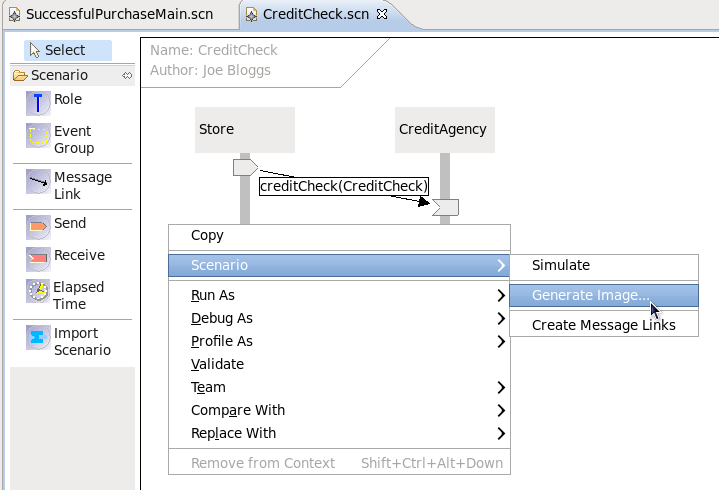Choose the Message Link arrow tool

[x=38, y=184]
